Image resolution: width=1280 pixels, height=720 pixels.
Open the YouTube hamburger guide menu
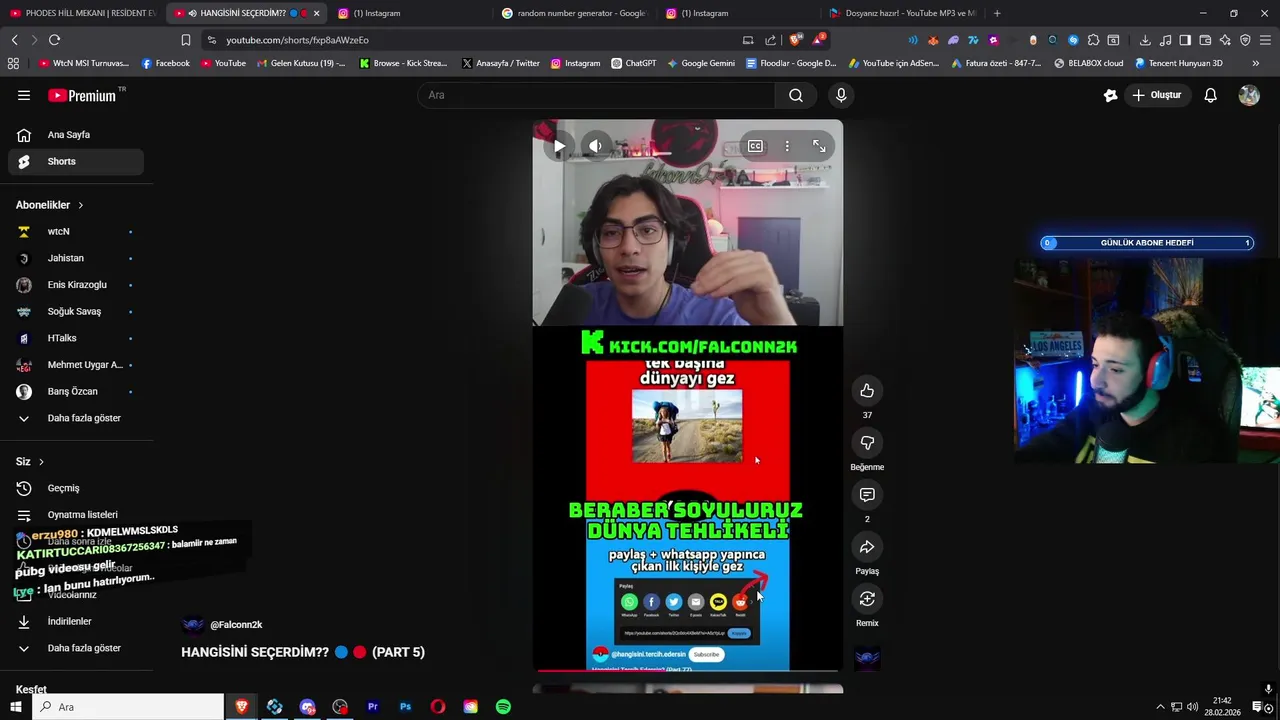(24, 95)
